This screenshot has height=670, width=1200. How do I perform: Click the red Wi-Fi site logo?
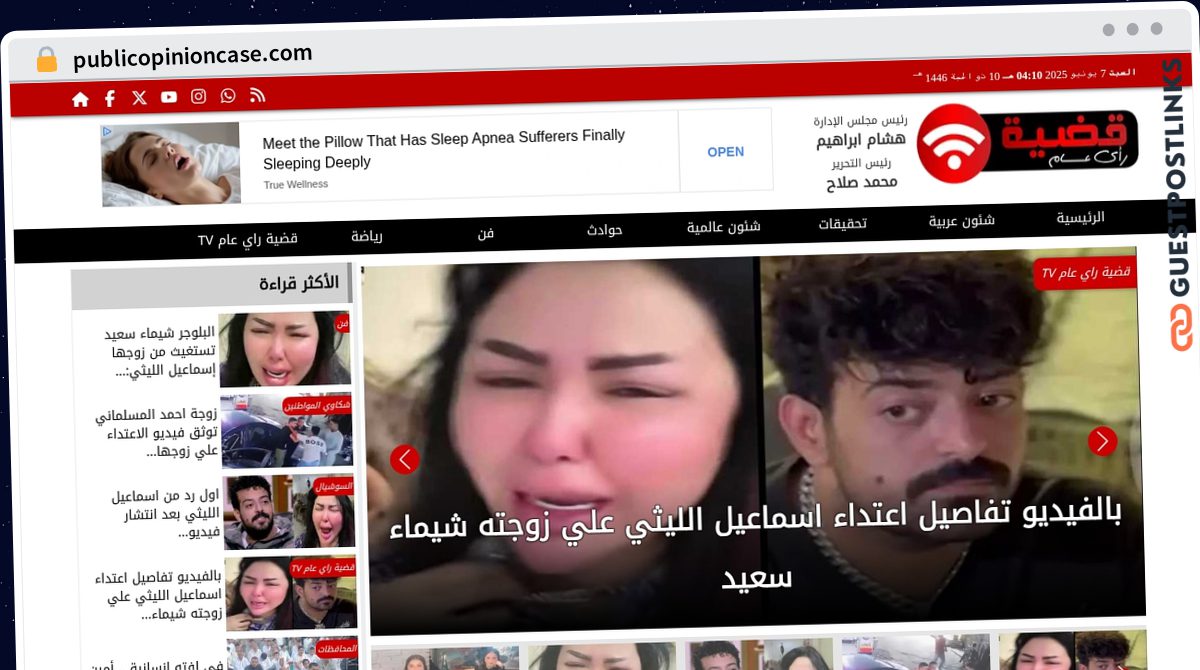953,143
